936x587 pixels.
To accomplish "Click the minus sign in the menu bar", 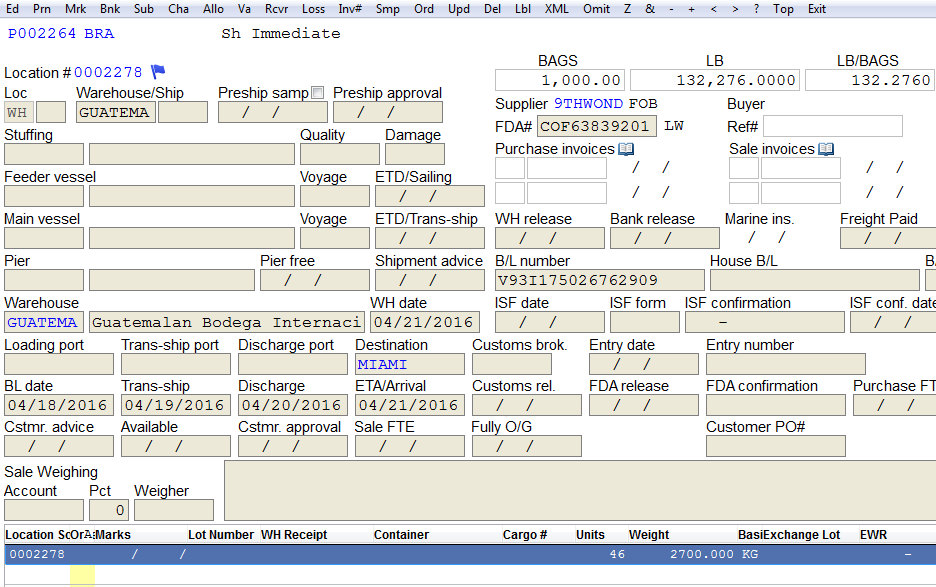I will click(672, 9).
